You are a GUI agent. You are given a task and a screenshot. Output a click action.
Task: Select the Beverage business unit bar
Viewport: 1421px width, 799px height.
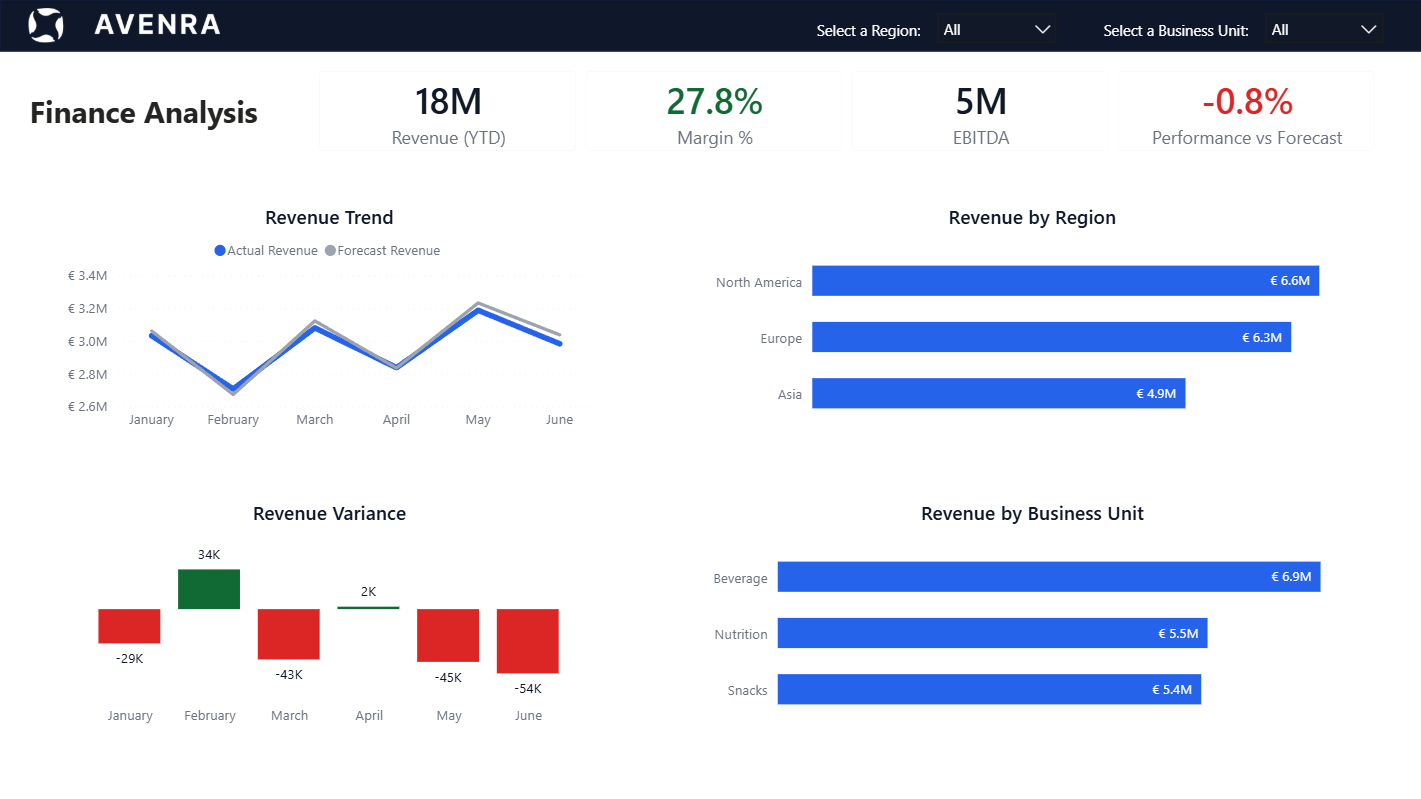coord(1048,577)
